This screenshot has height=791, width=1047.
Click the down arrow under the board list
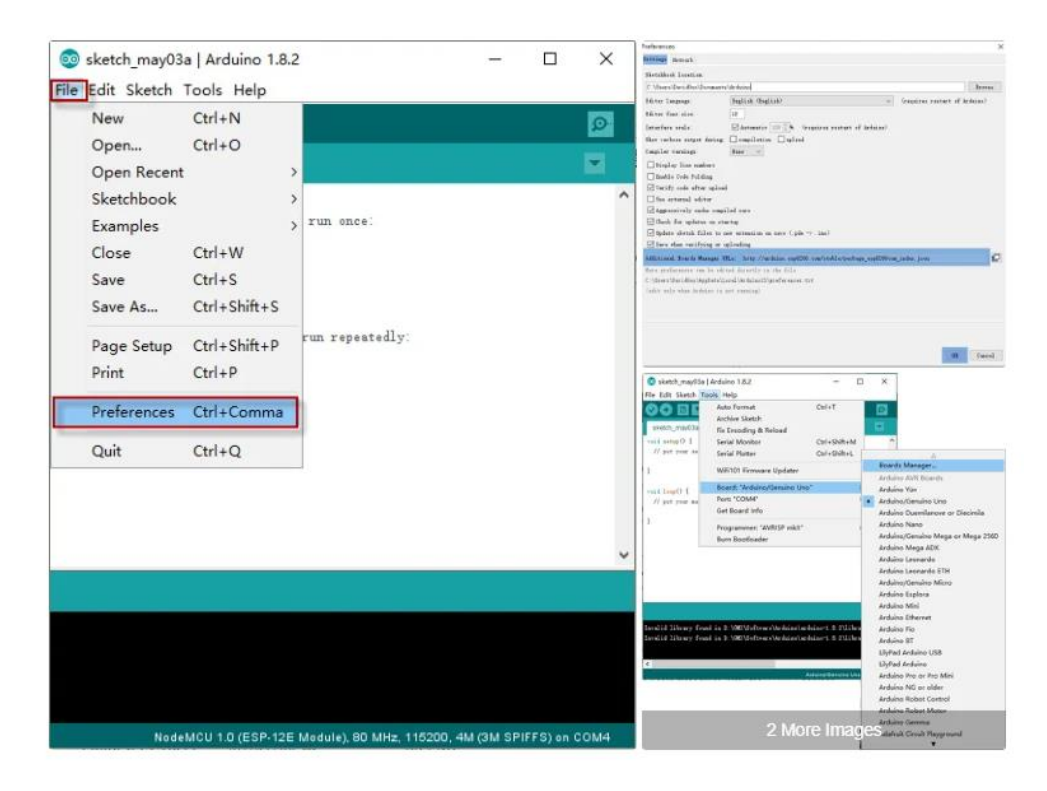[x=932, y=744]
